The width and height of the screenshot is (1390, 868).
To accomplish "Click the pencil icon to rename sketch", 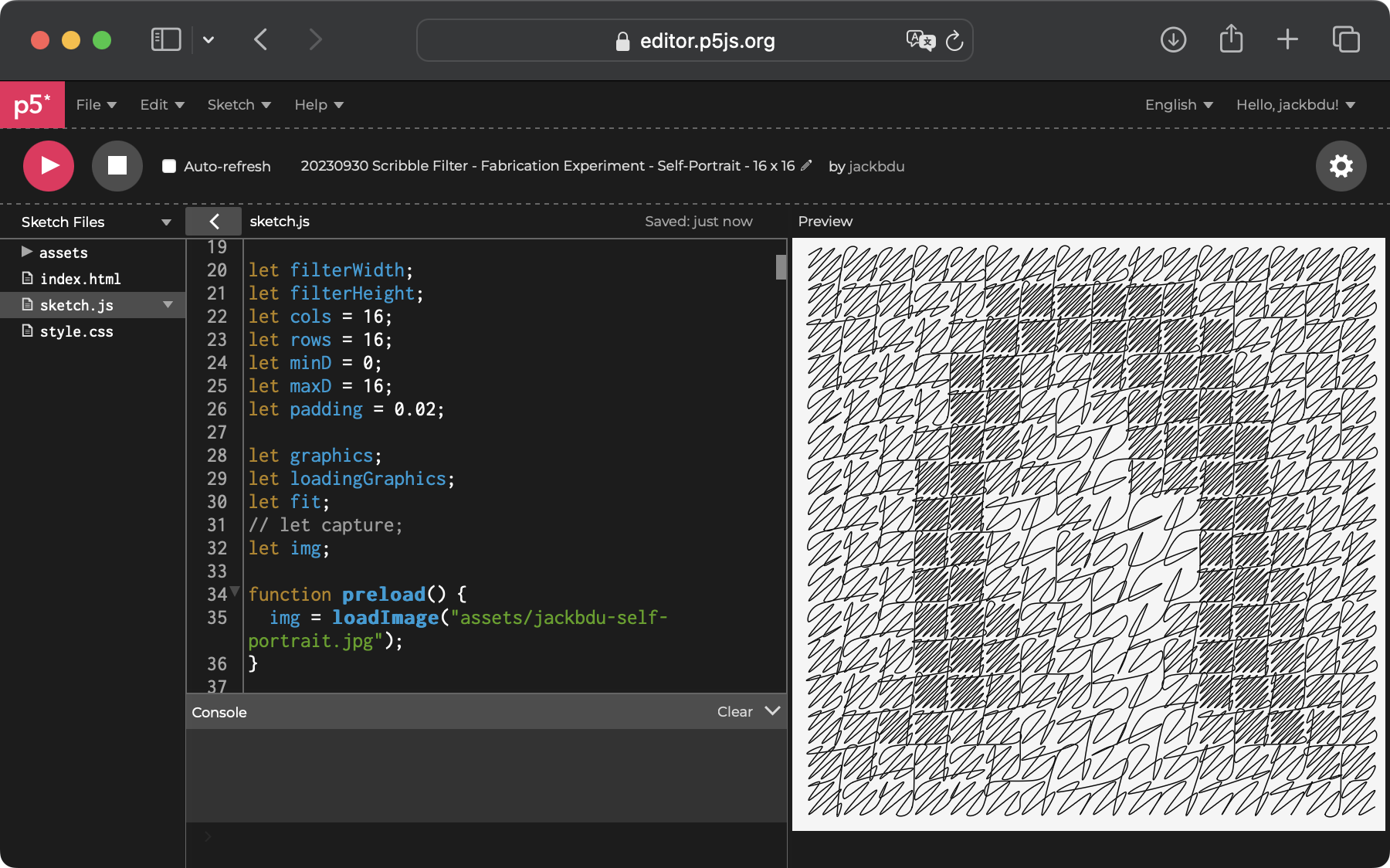I will (806, 166).
